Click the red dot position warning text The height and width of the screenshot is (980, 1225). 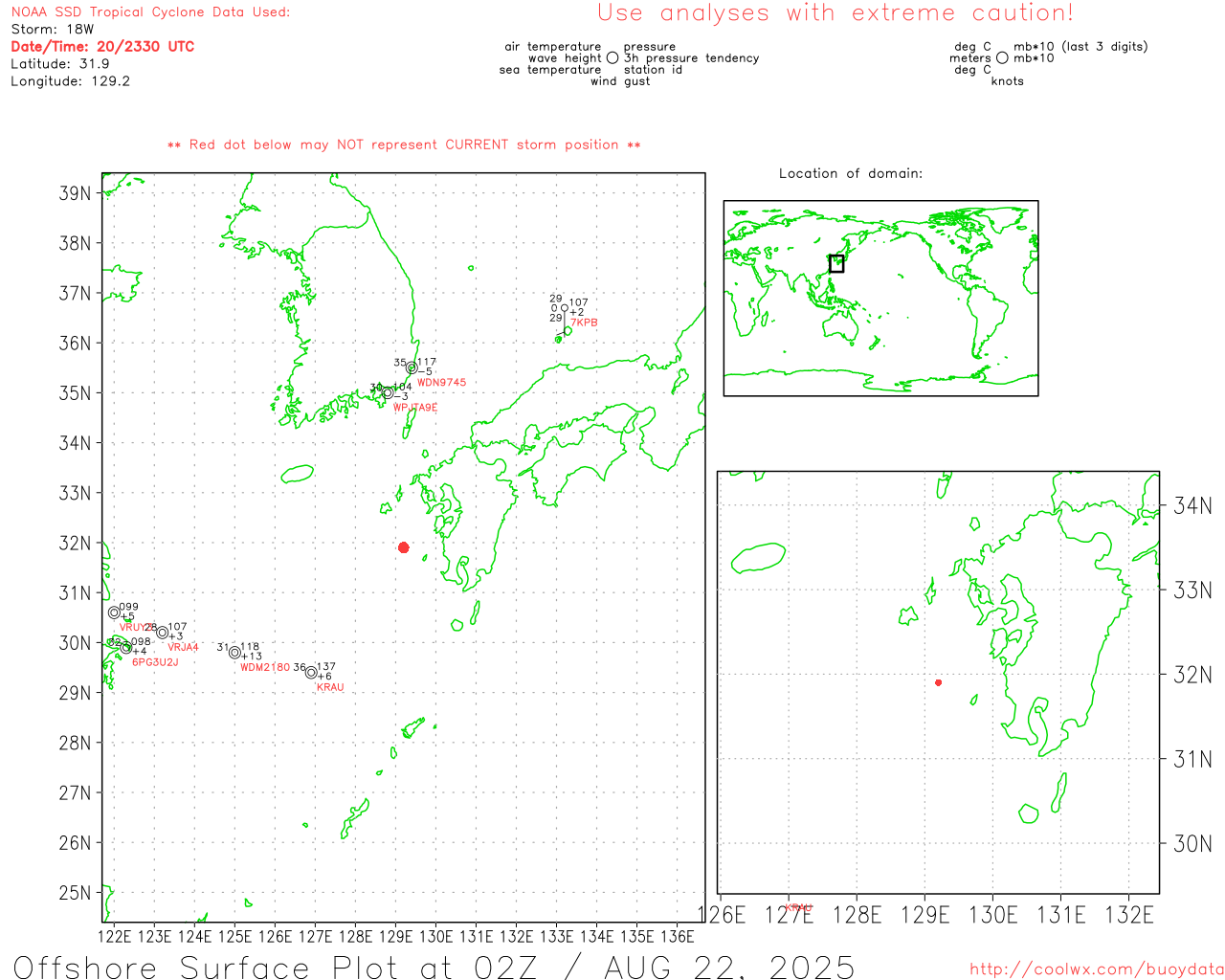pos(404,145)
